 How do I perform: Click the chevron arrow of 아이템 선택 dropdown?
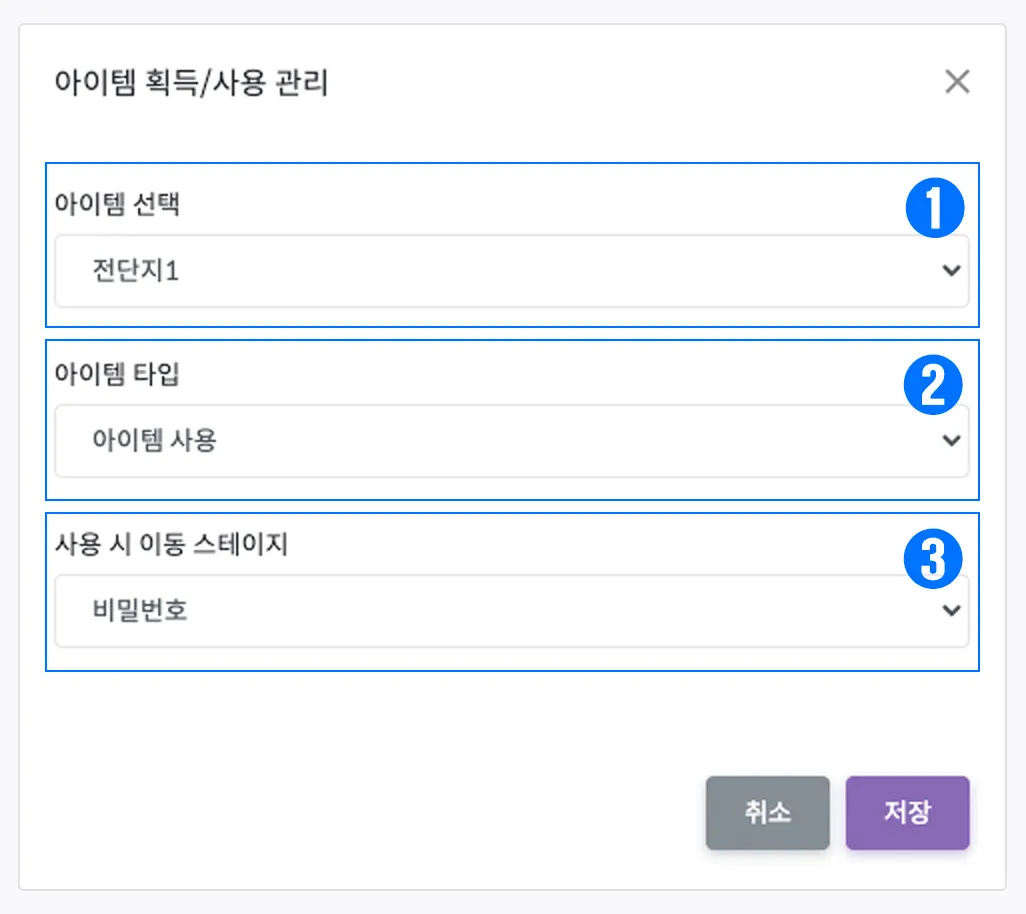tap(951, 271)
